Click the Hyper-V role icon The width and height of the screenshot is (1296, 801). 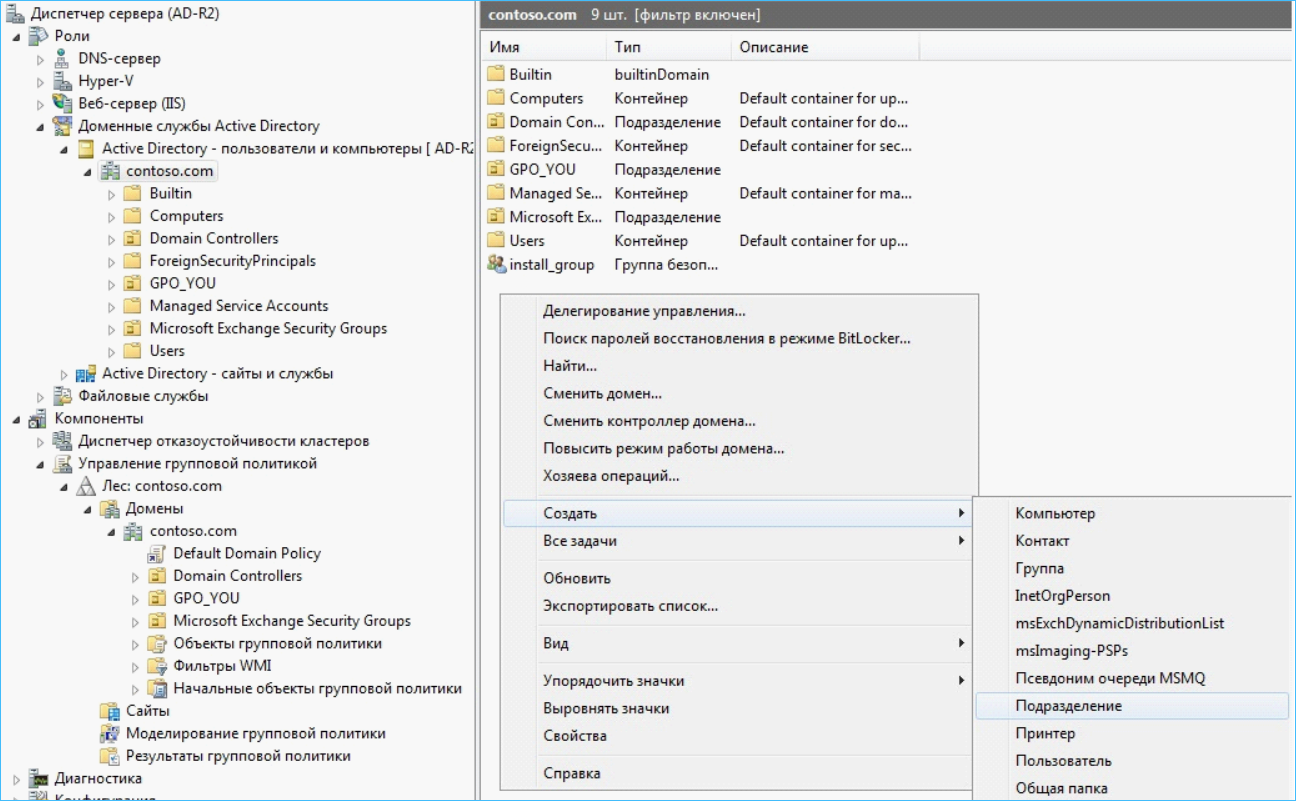point(62,81)
